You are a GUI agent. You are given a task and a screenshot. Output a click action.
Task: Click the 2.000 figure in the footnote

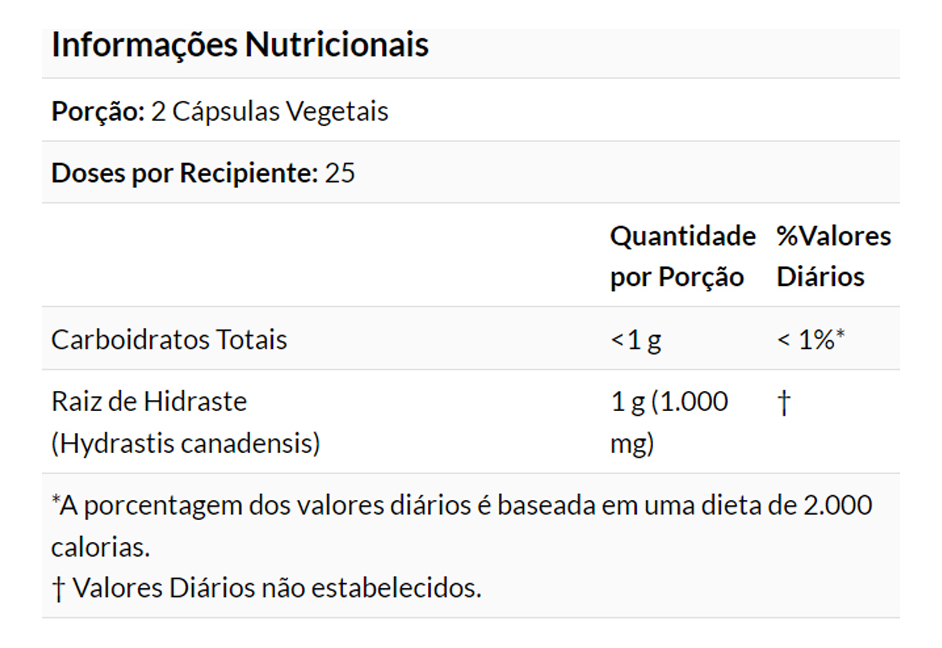pos(837,505)
